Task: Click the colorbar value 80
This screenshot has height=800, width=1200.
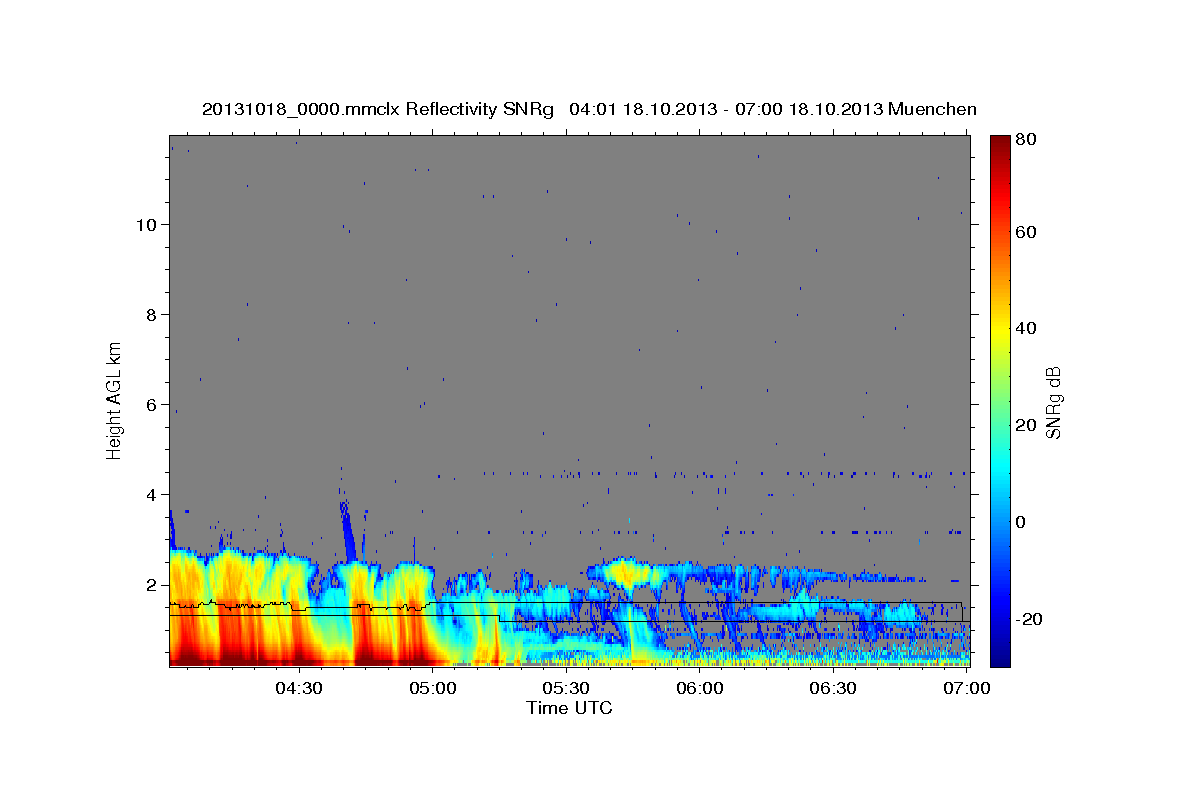Action: [1028, 140]
